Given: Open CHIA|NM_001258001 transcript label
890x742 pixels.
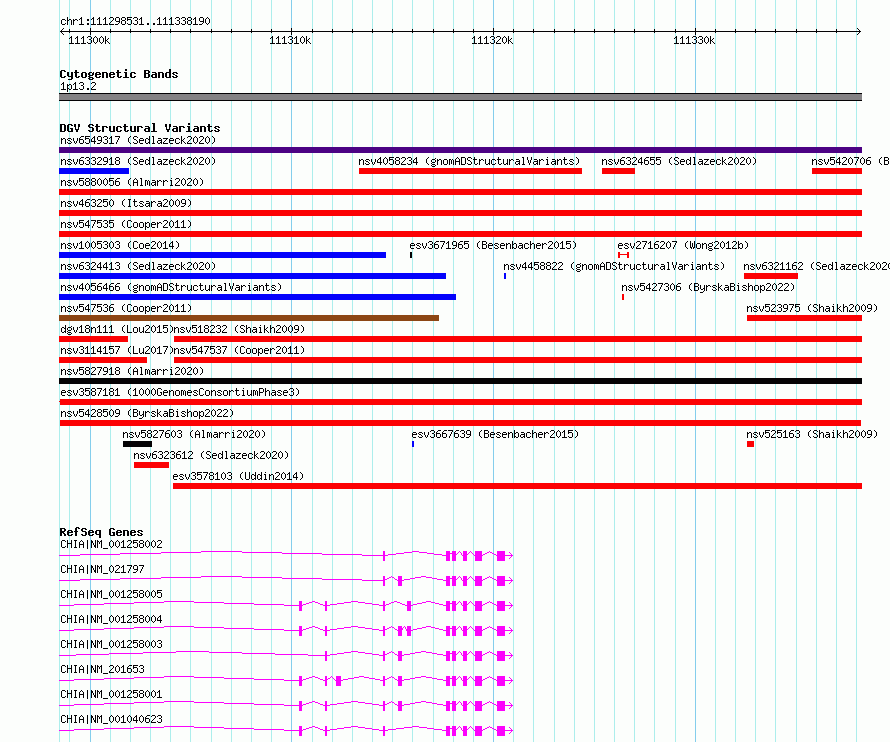Looking at the screenshot, I should pos(111,694).
